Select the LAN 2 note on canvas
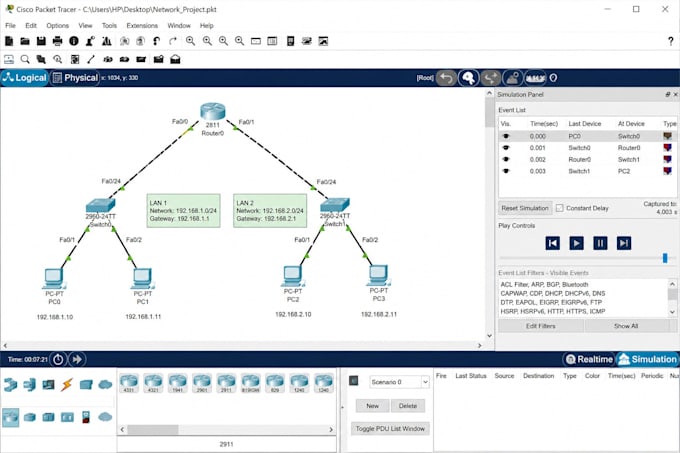Screen dimensions: 680x453 (x=270, y=211)
